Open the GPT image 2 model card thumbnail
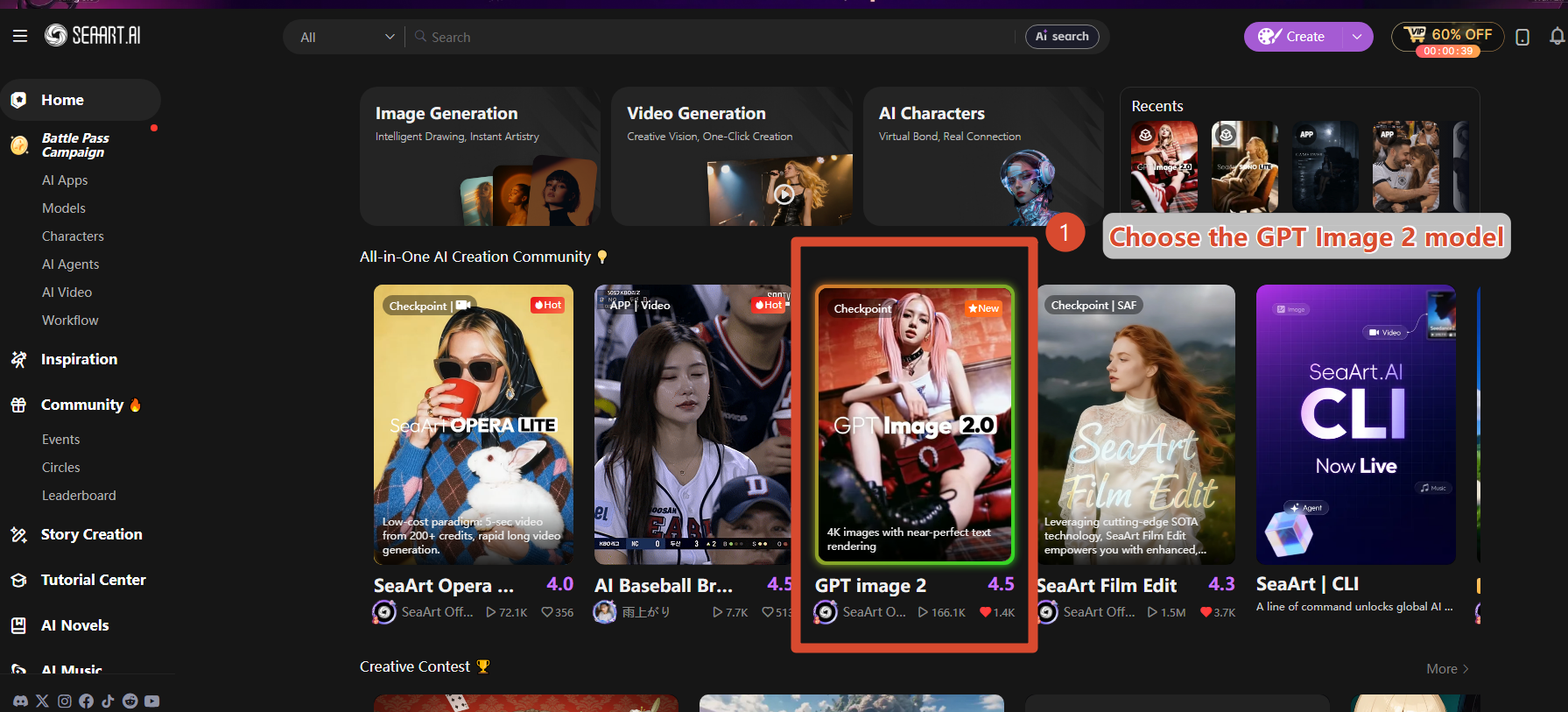Viewport: 1568px width, 712px height. point(915,425)
